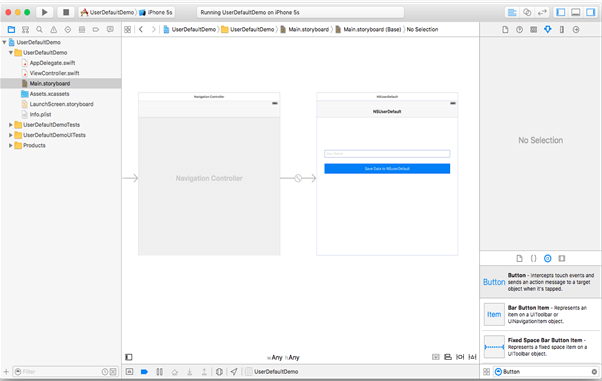
Task: Show the Media library
Action: pos(562,258)
